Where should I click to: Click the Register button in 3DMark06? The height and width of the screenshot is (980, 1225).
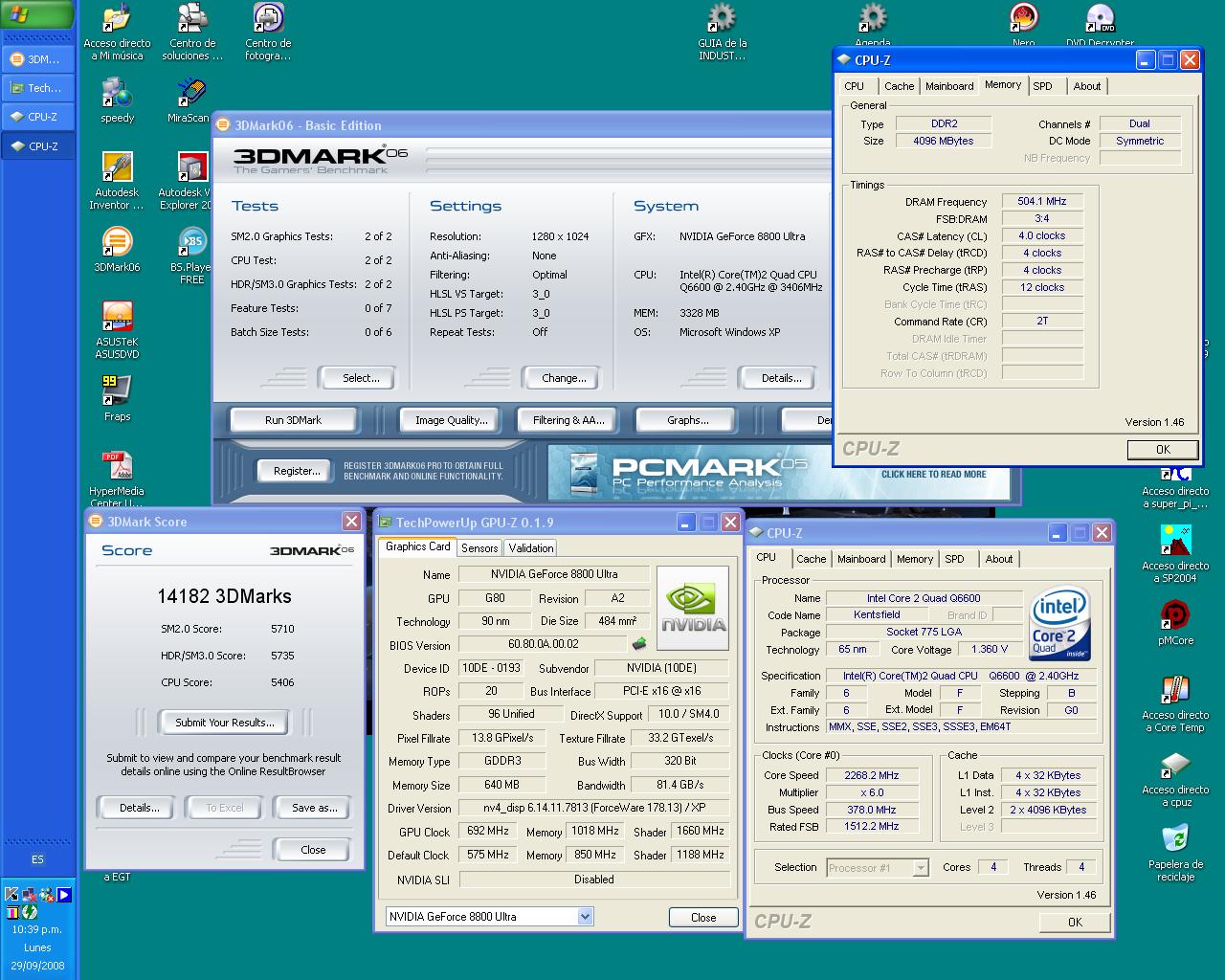tap(297, 471)
